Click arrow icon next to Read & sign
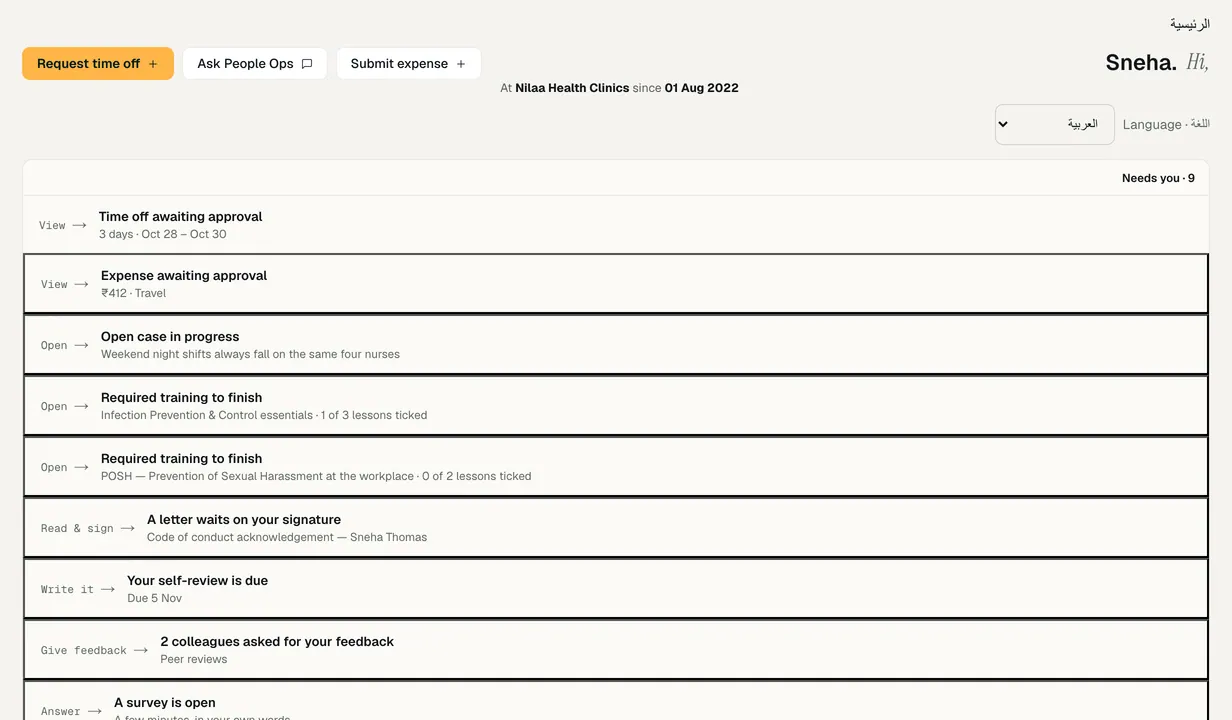1232x720 pixels. click(127, 529)
